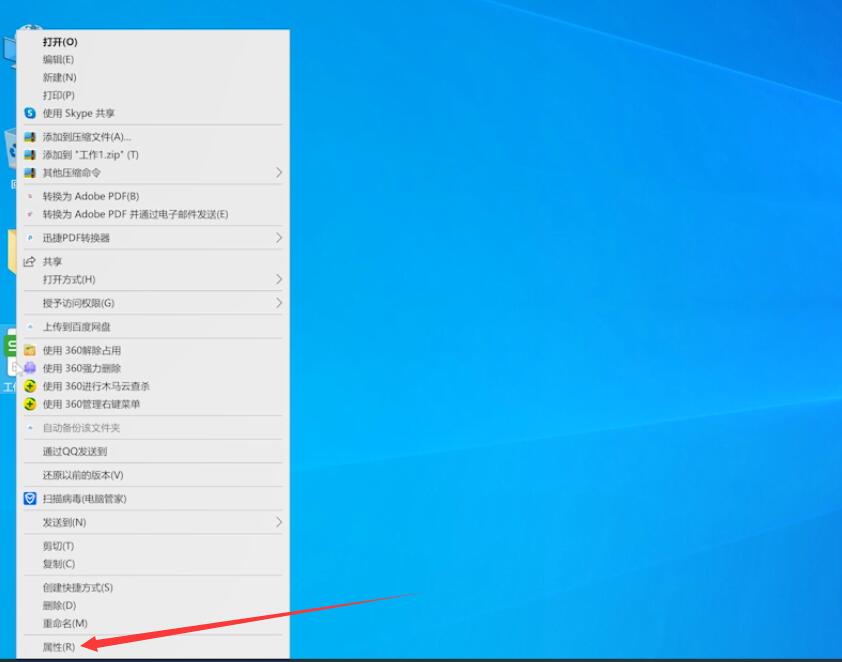The height and width of the screenshot is (662, 842).
Task: Click the 使用 360进行木马云查杀 label
Action: pos(96,386)
